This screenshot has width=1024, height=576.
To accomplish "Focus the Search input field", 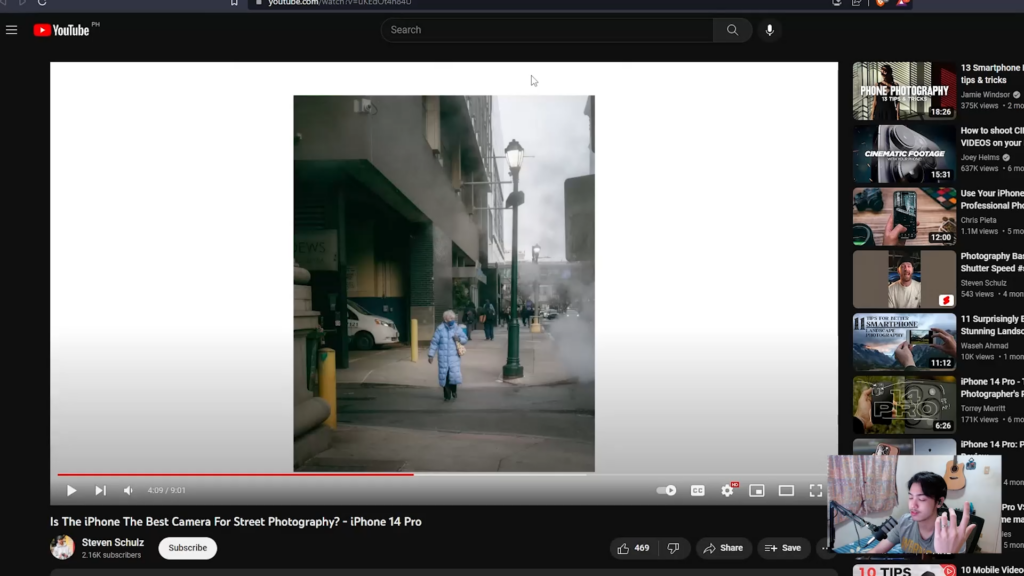I will click(547, 30).
